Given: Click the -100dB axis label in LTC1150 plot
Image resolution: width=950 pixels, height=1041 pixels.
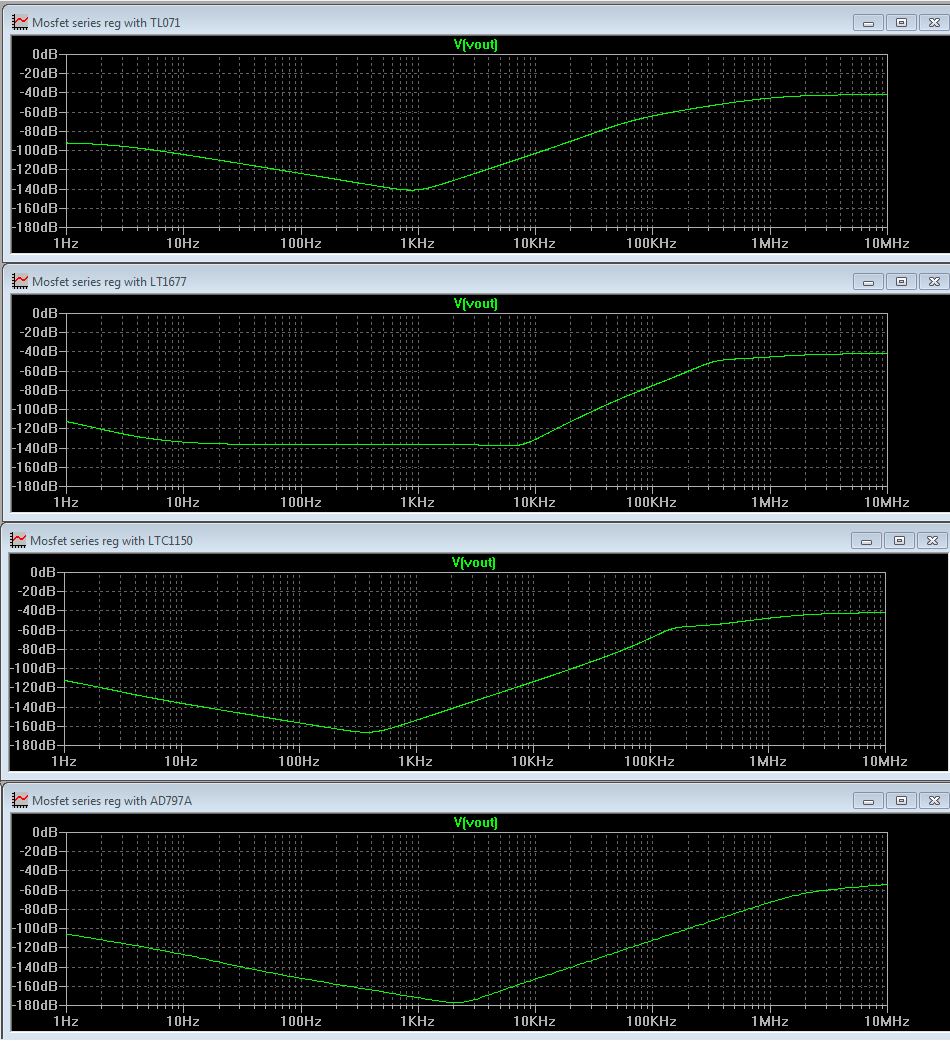Looking at the screenshot, I should point(34,668).
